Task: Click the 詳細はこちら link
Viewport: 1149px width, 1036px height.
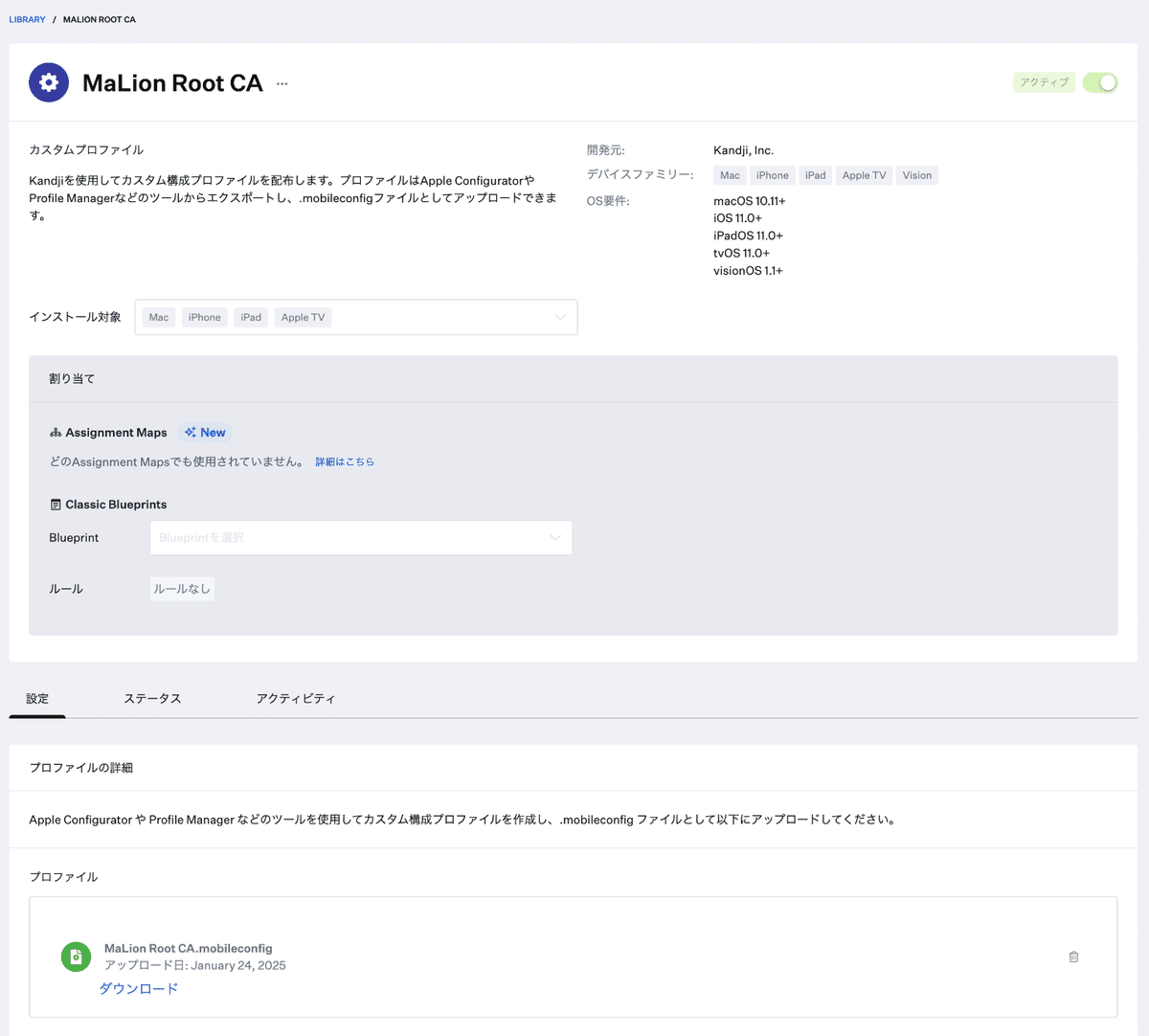Action: (x=345, y=462)
